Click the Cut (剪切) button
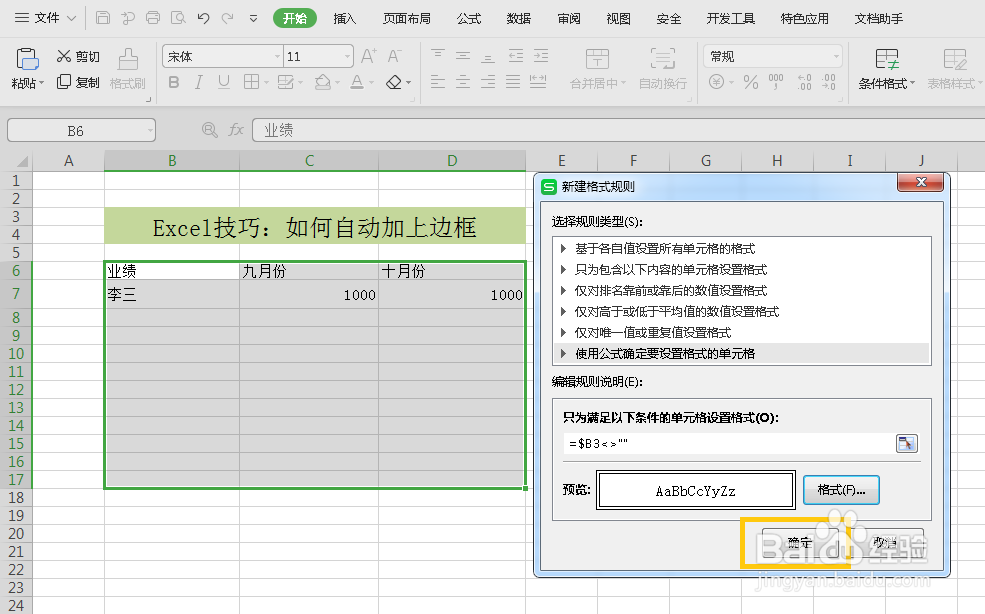This screenshot has width=985, height=614. click(78, 57)
